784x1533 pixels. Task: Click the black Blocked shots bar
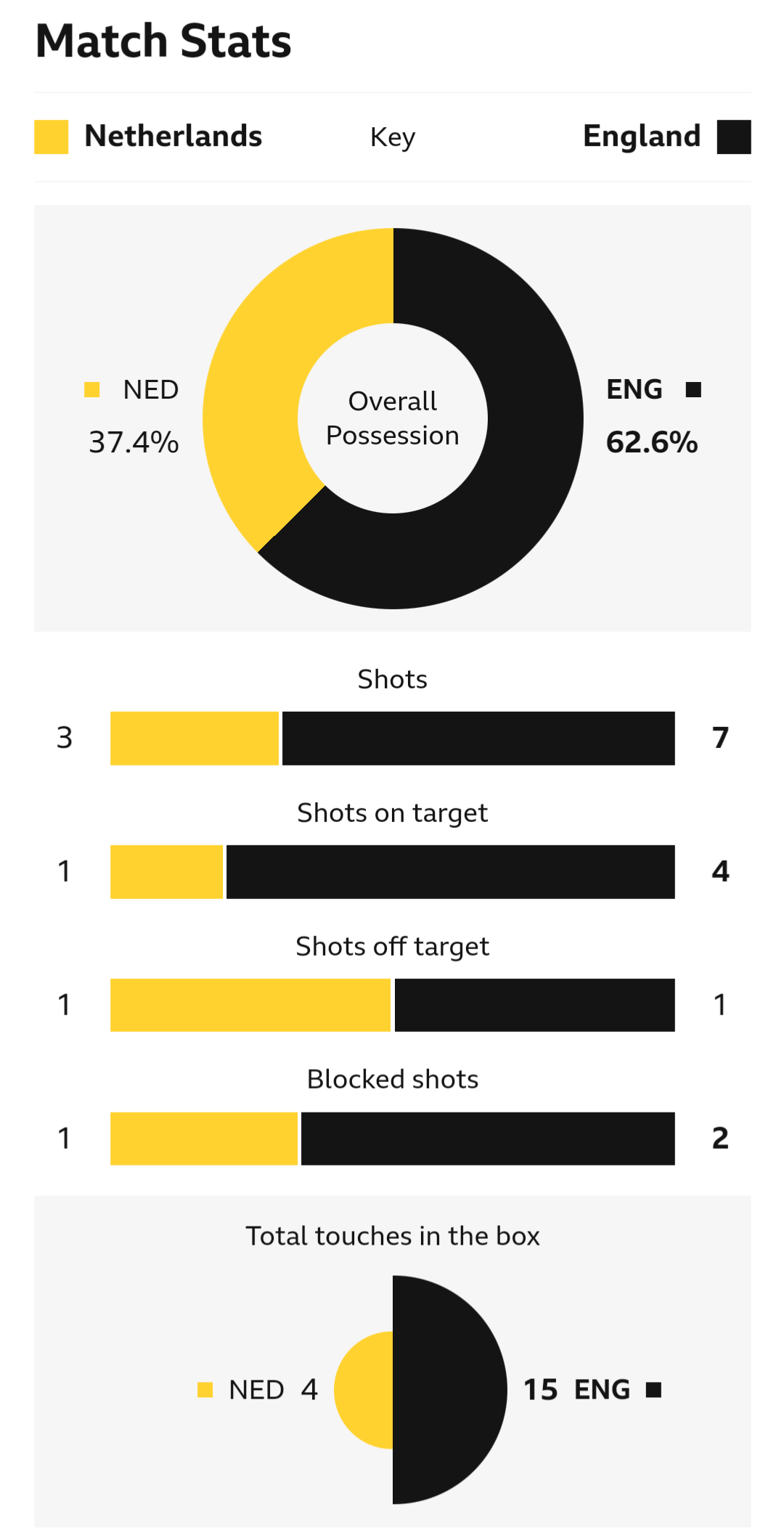488,1139
